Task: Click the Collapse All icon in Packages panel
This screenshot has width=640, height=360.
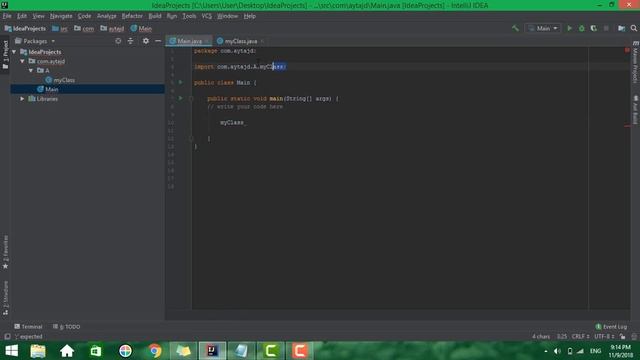Action: click(x=130, y=41)
